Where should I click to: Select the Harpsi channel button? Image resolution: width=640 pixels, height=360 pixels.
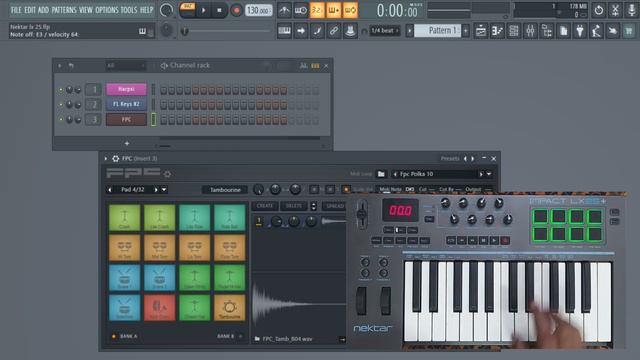pyautogui.click(x=126, y=89)
